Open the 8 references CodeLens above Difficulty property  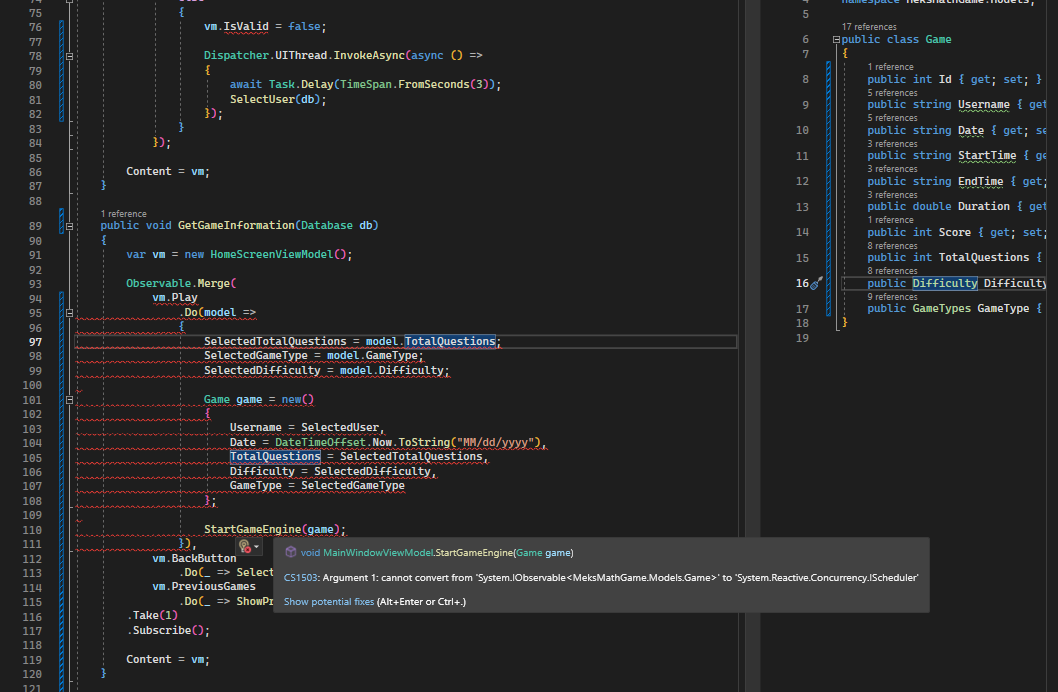click(x=893, y=271)
